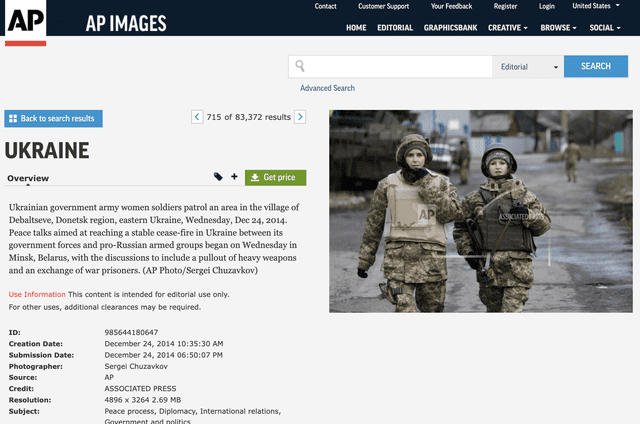The height and width of the screenshot is (424, 640).
Task: Click the image ID 985644180647
Action: coord(131,332)
